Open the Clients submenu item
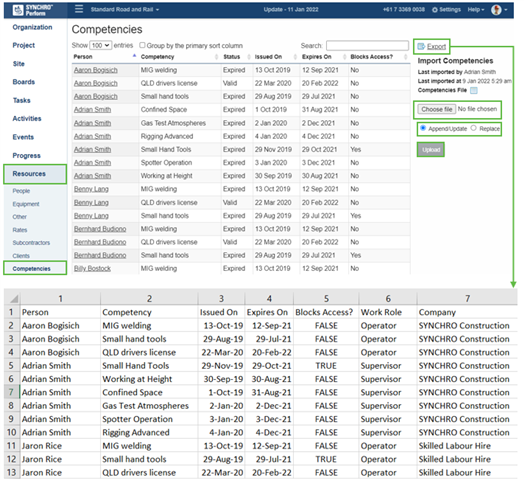 21,256
